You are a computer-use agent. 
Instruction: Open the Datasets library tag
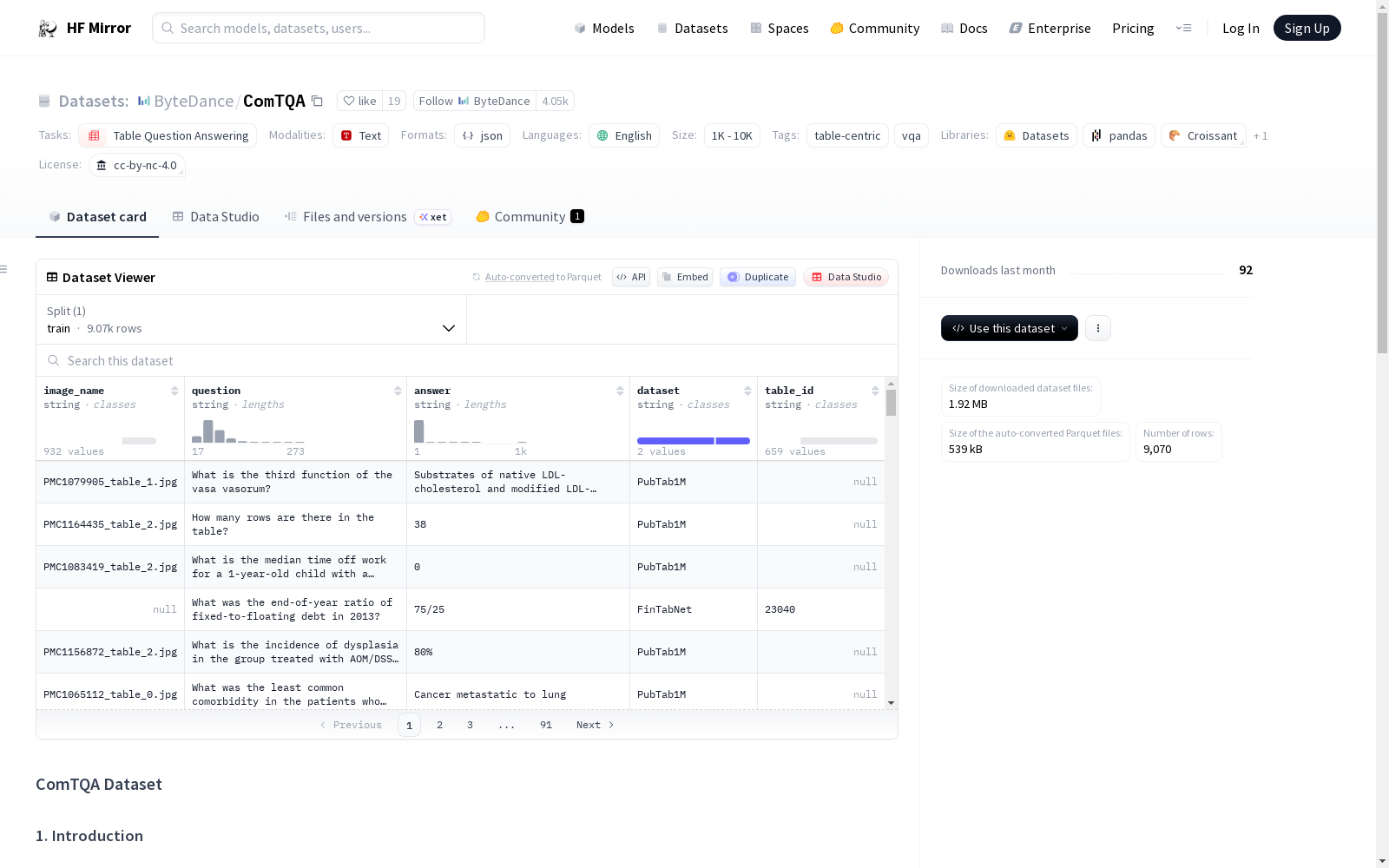click(x=1037, y=135)
